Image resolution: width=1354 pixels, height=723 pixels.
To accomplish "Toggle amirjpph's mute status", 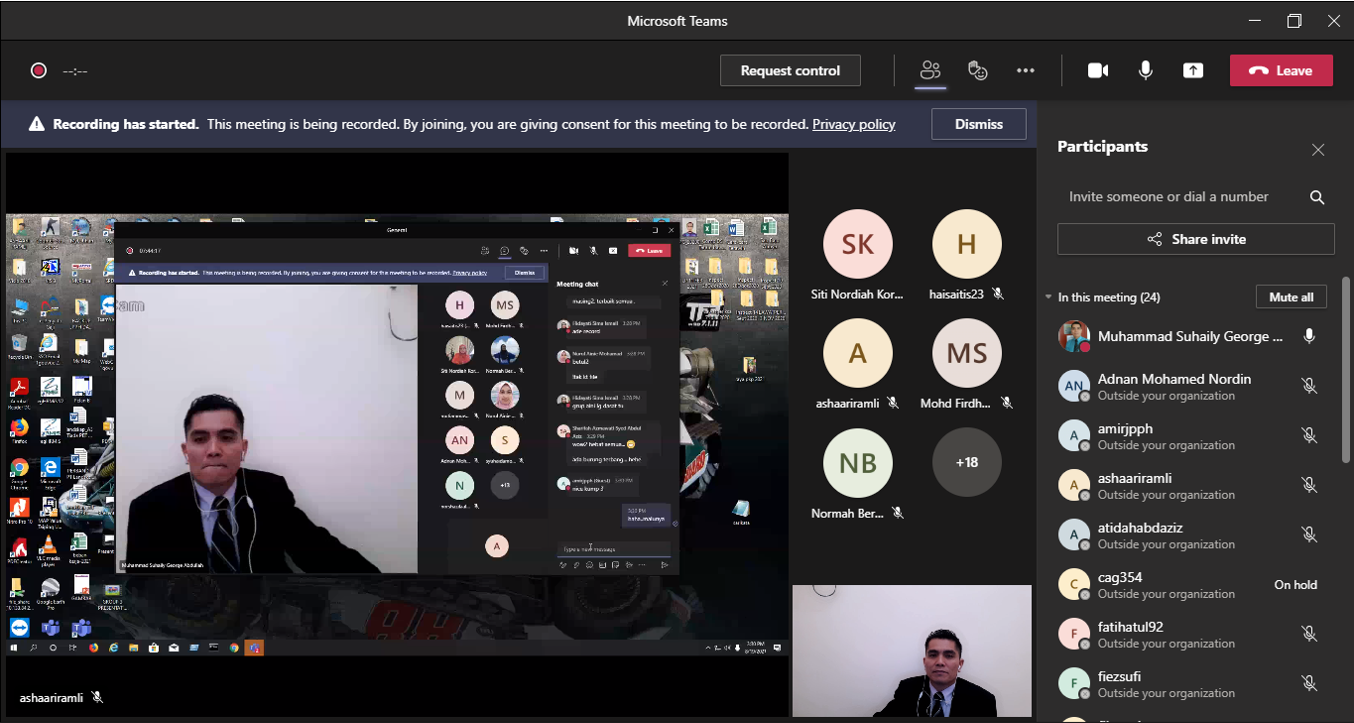I will pyautogui.click(x=1309, y=435).
